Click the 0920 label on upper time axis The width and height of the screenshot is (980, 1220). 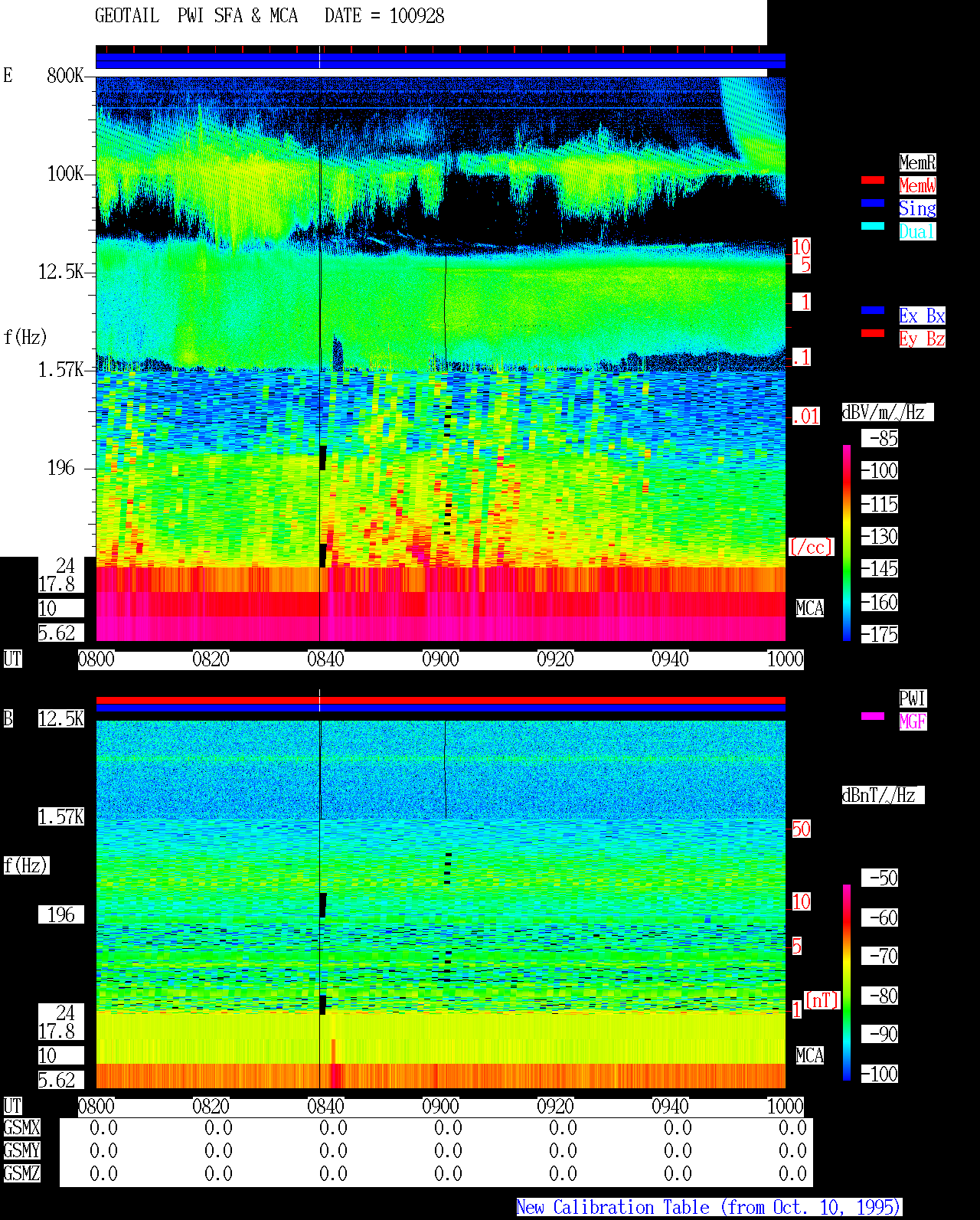click(x=555, y=659)
